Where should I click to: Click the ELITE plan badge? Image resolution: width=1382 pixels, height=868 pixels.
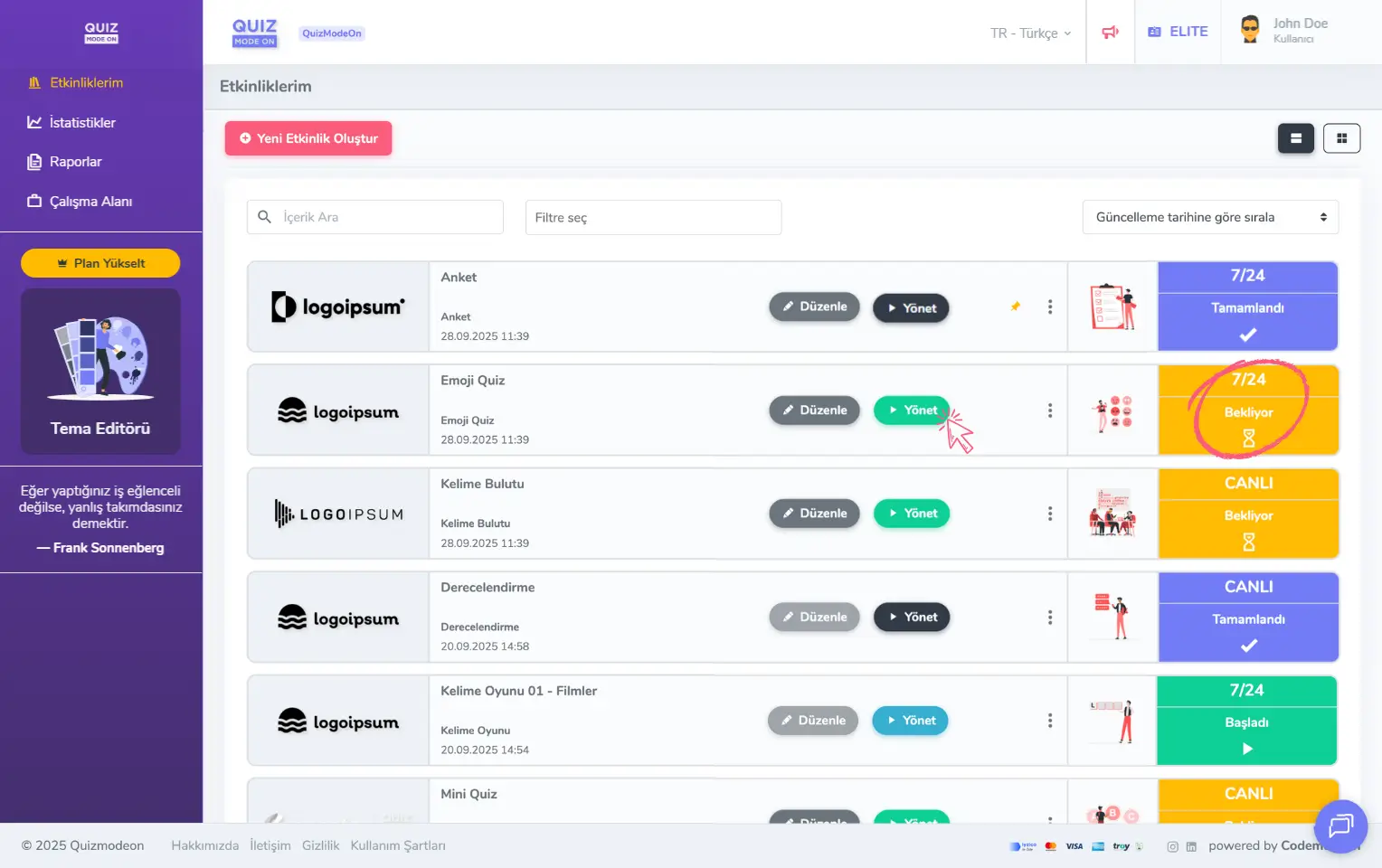1178,32
